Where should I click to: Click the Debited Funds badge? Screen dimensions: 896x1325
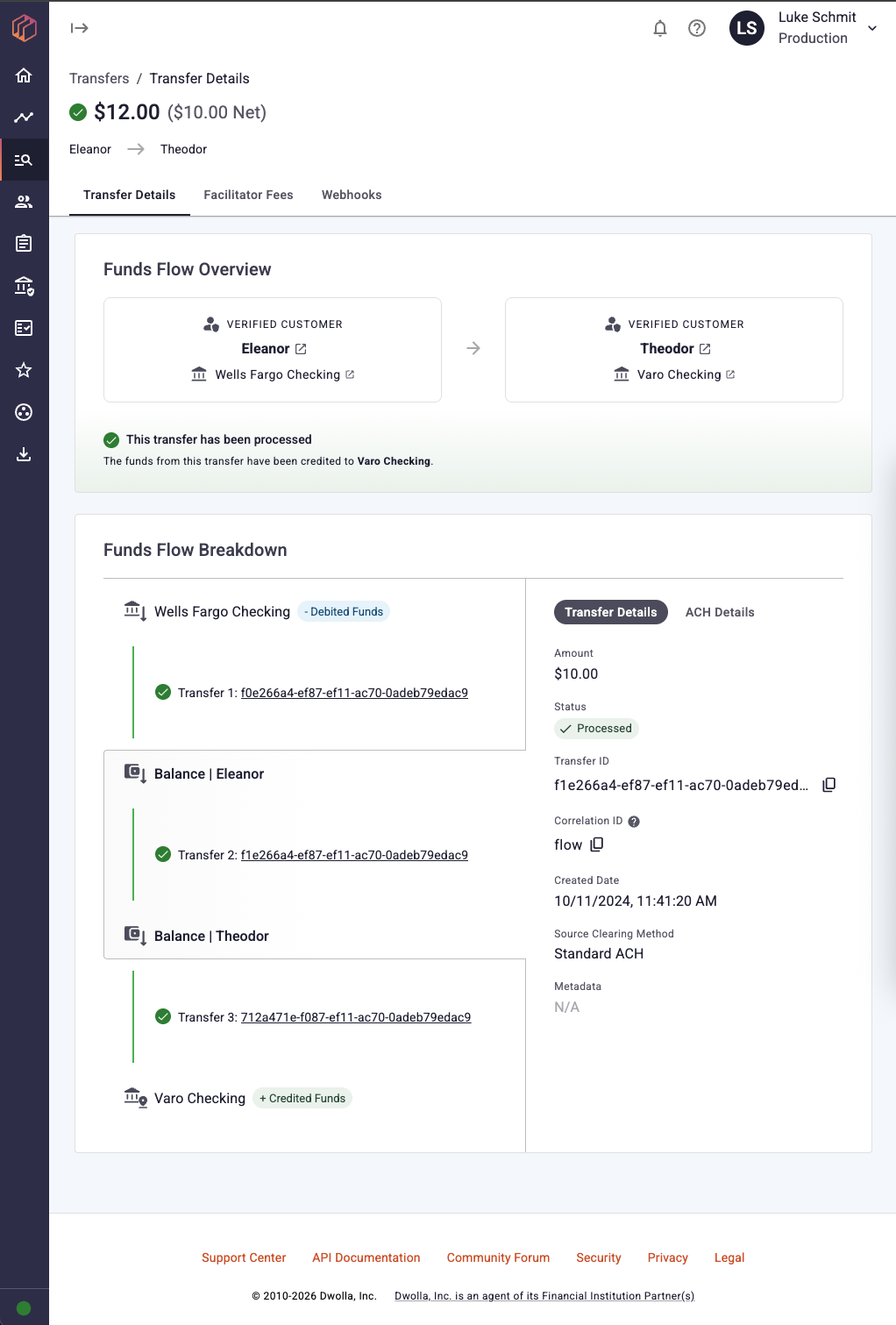[x=344, y=612]
